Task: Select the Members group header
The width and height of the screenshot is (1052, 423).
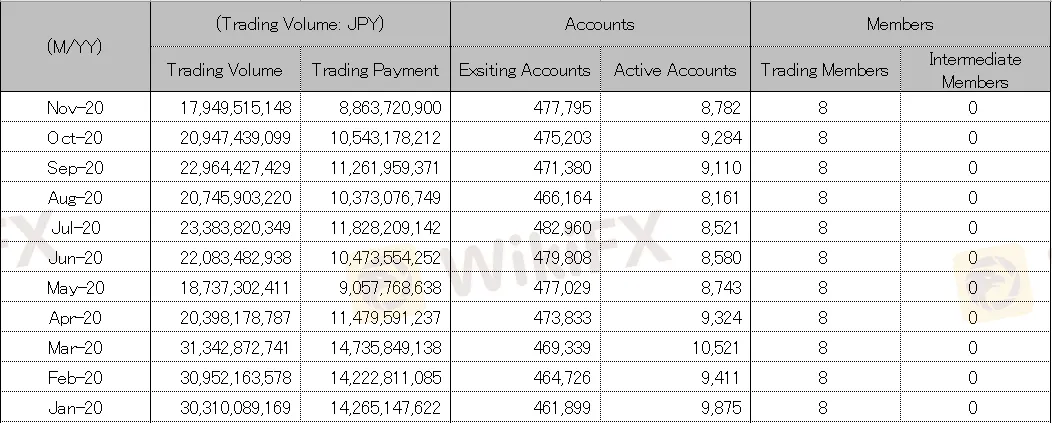Action: (x=900, y=24)
